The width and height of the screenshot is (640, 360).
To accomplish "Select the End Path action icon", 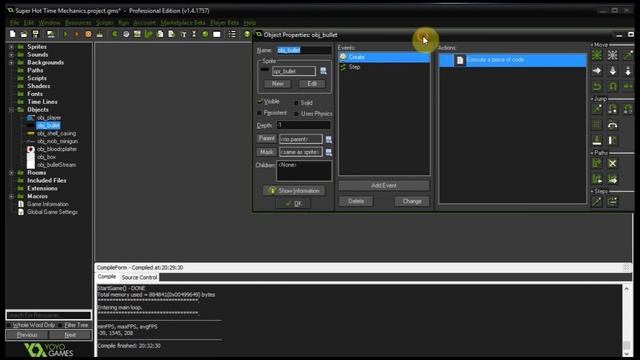I will (613, 163).
